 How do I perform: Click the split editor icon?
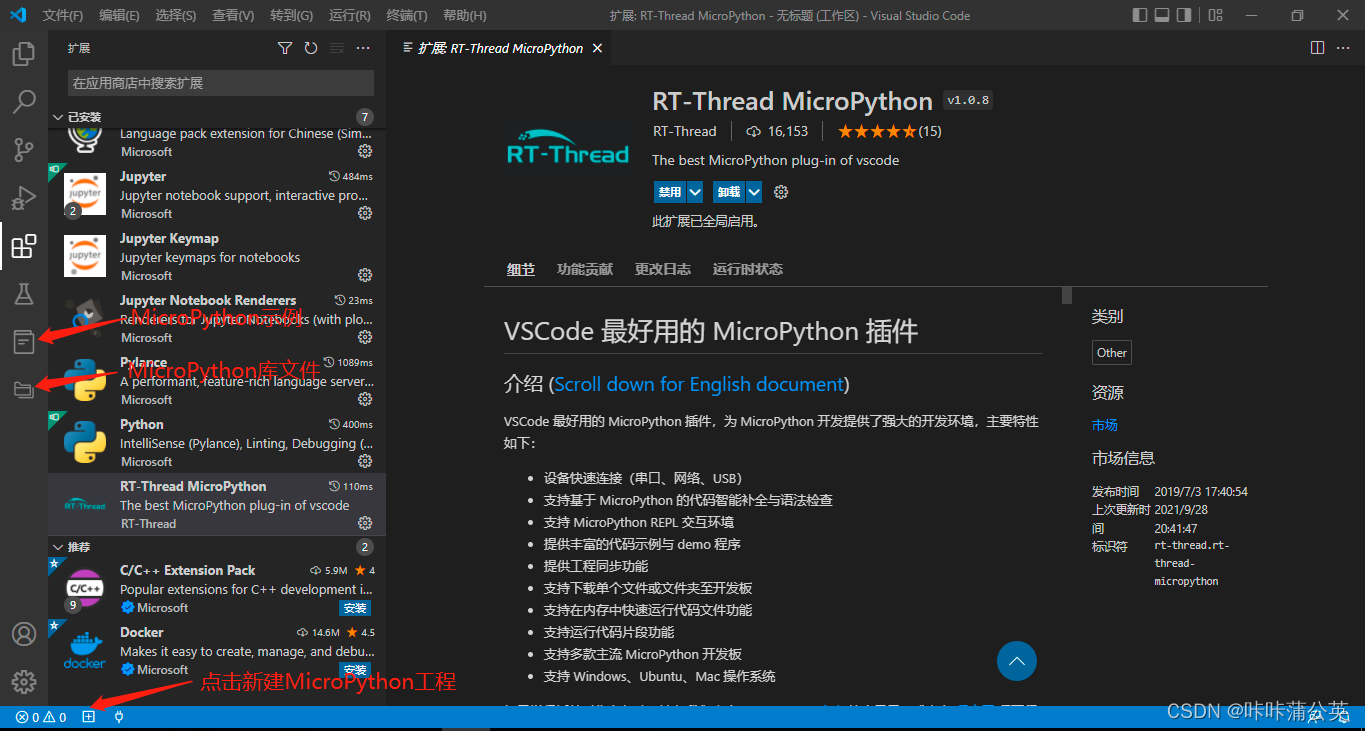click(x=1317, y=48)
